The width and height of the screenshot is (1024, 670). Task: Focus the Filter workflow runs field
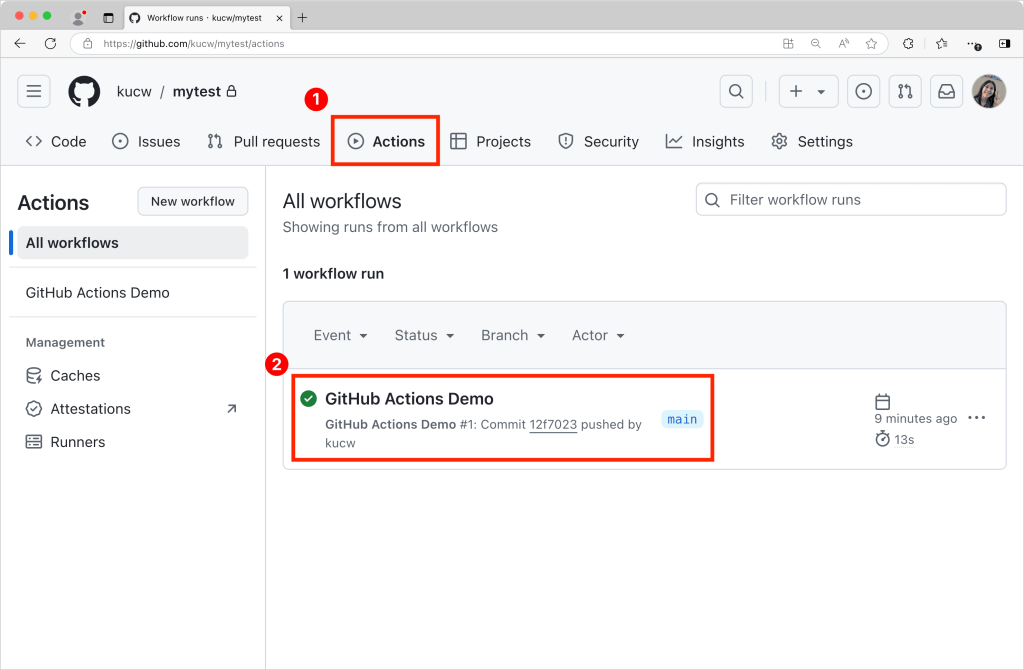851,200
